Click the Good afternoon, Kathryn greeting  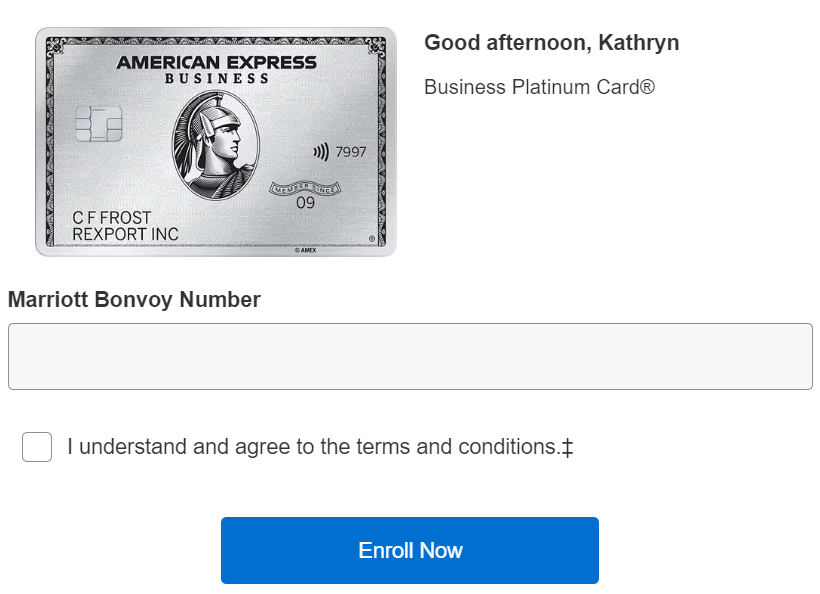point(552,42)
